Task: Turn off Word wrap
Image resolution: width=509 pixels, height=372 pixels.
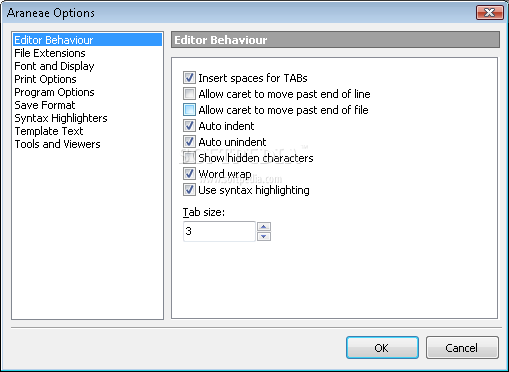Action: point(189,174)
